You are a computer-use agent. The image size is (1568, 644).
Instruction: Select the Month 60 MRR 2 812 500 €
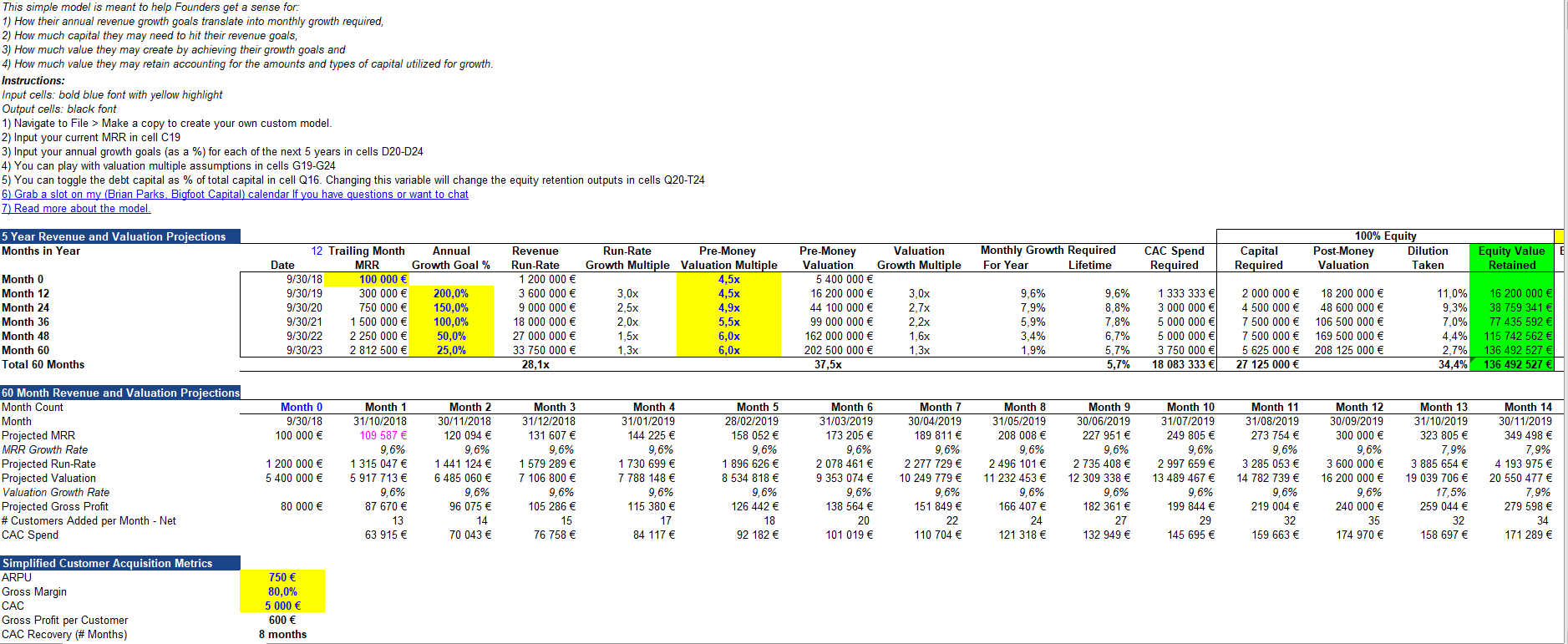pos(378,350)
